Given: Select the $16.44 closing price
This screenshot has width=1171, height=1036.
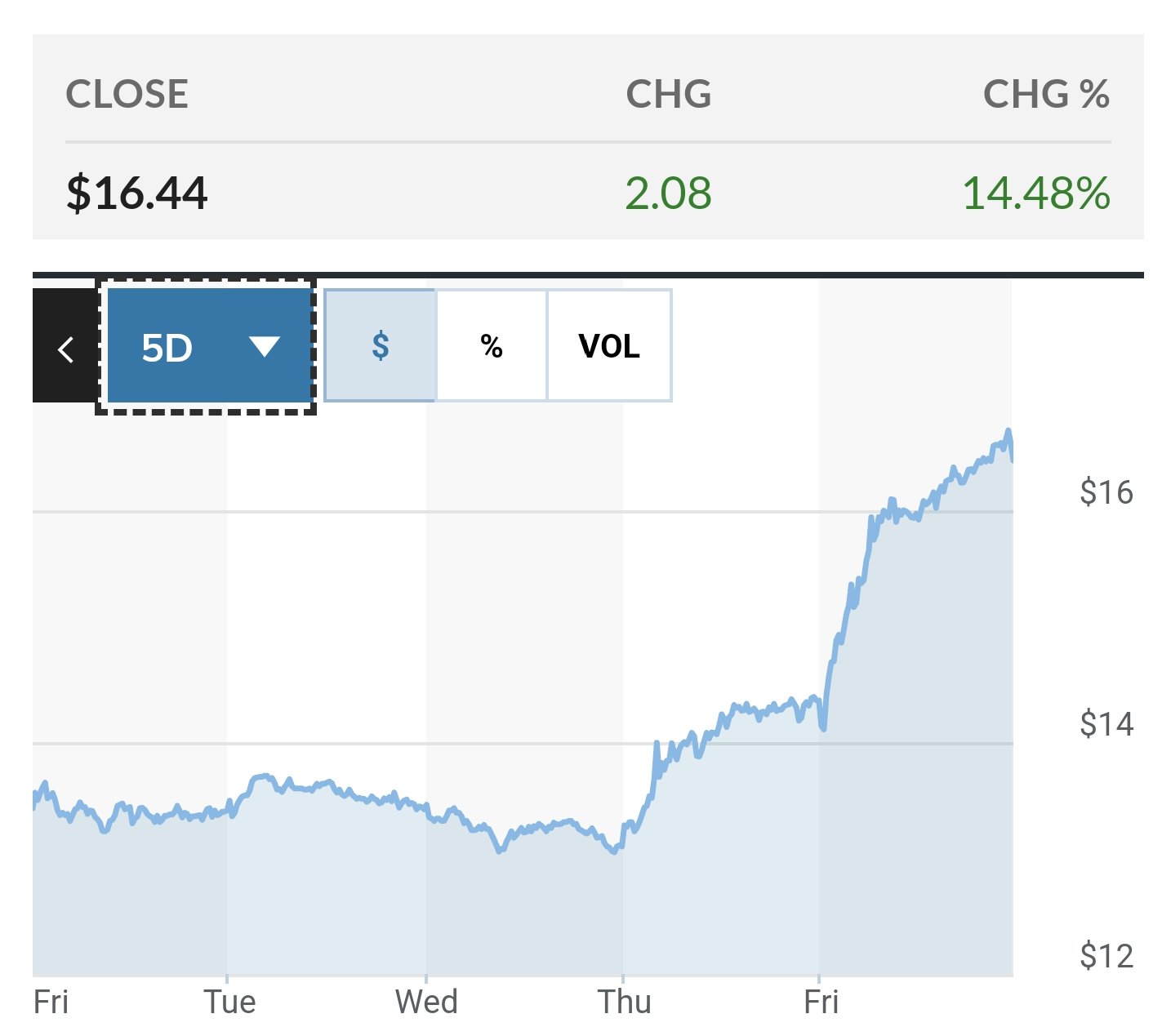Looking at the screenshot, I should pos(137,193).
